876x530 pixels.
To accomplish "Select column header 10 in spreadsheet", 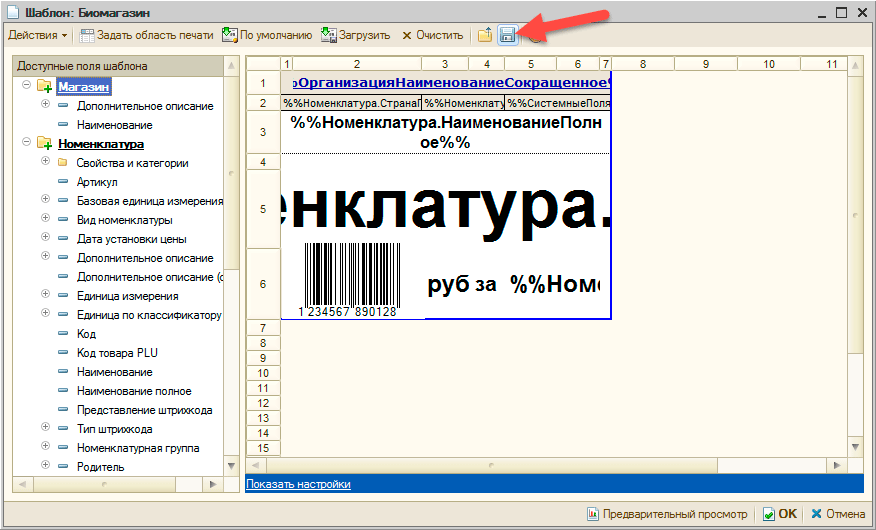I will [769, 64].
